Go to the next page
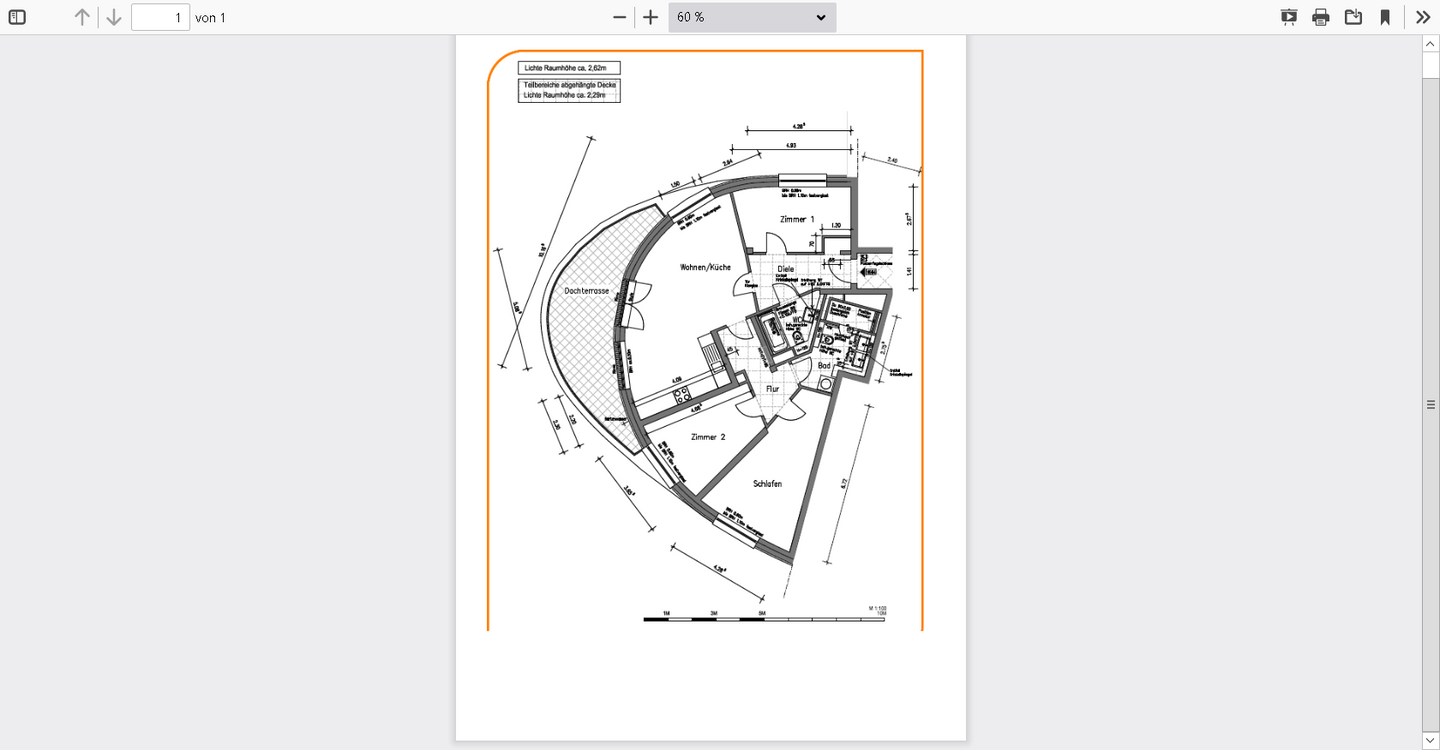This screenshot has height=750, width=1440. tap(114, 17)
